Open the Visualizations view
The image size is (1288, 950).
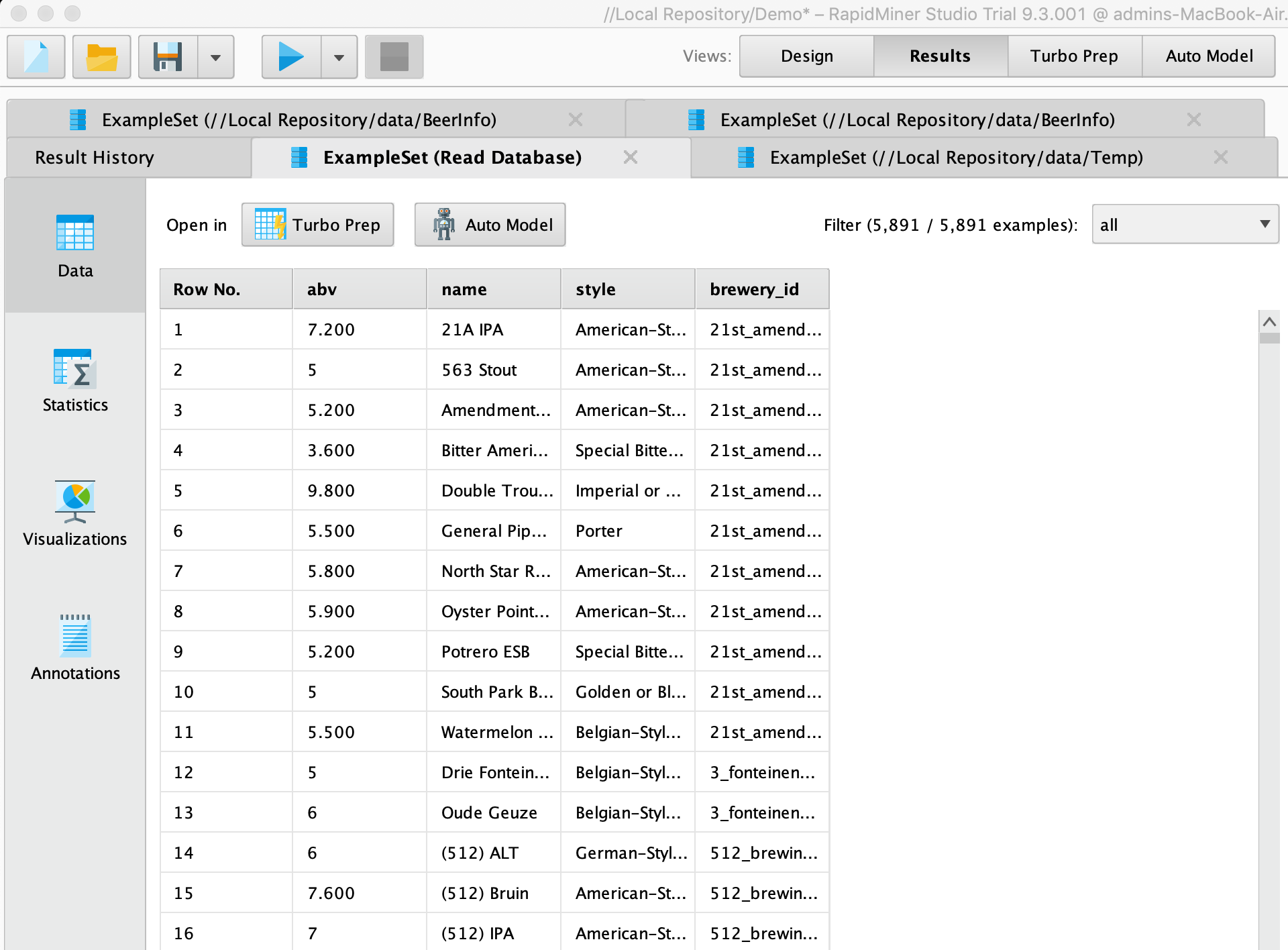(x=74, y=513)
